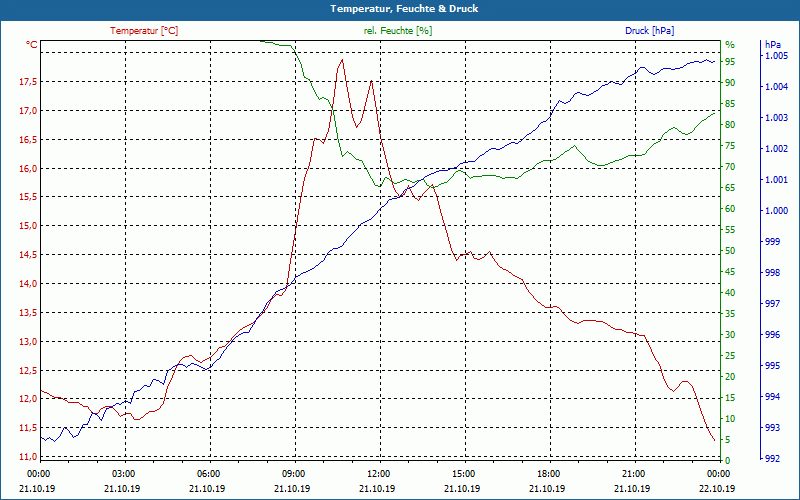Screen dimensions: 800x500
Task: Click the 11,0 temperature axis value
Action: pyautogui.click(x=28, y=457)
